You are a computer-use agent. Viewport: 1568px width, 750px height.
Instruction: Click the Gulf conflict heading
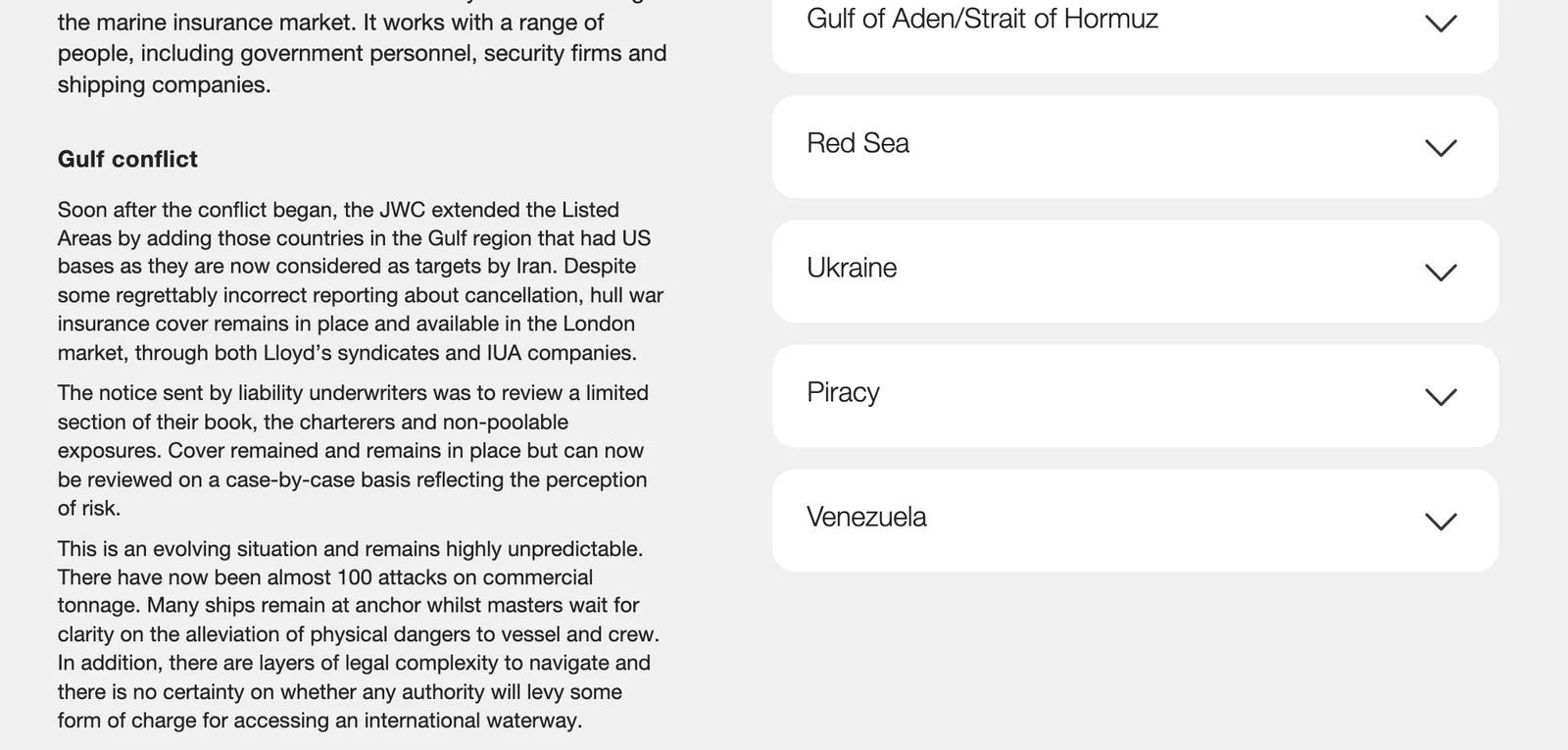127,159
